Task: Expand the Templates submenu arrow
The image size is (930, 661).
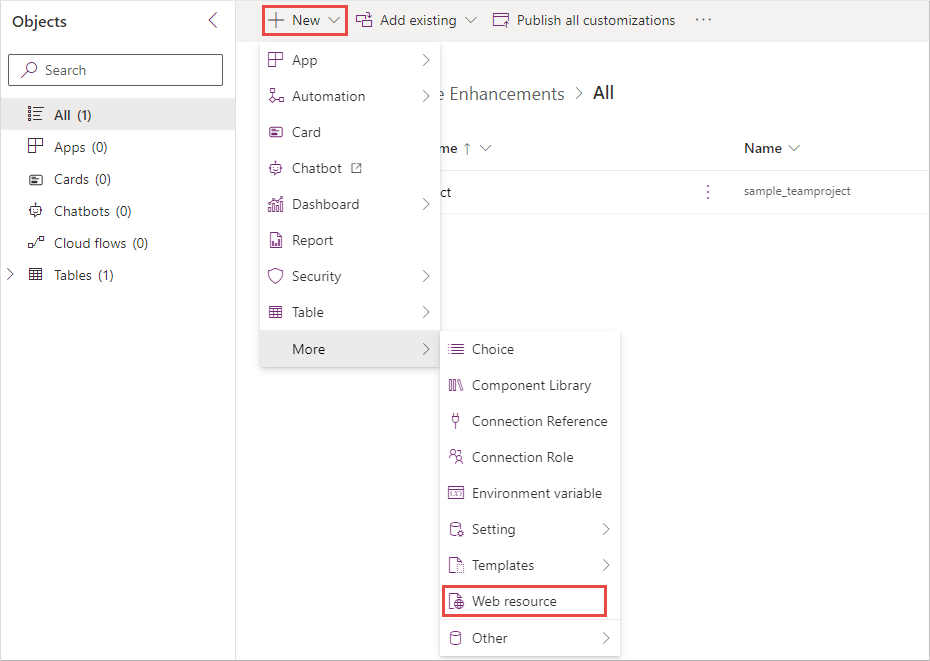Action: [606, 565]
